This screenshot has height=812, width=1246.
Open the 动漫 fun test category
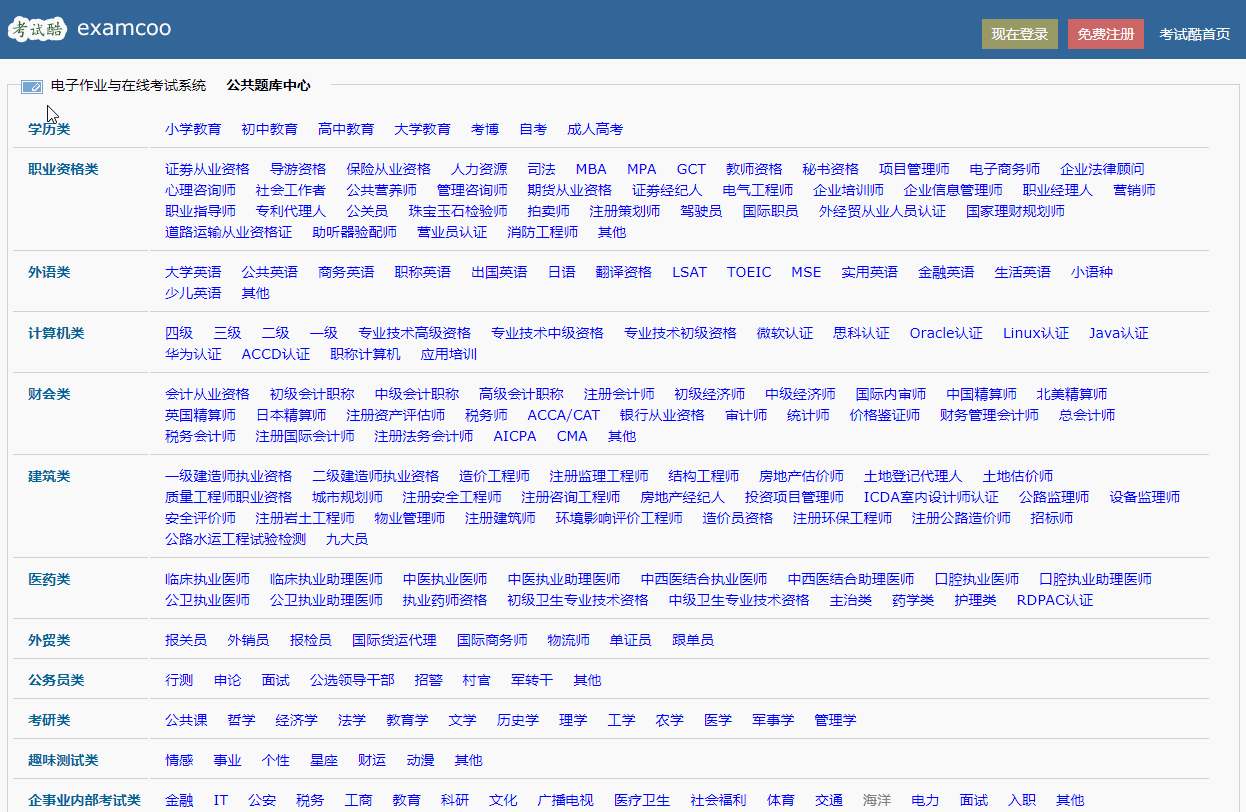(420, 760)
